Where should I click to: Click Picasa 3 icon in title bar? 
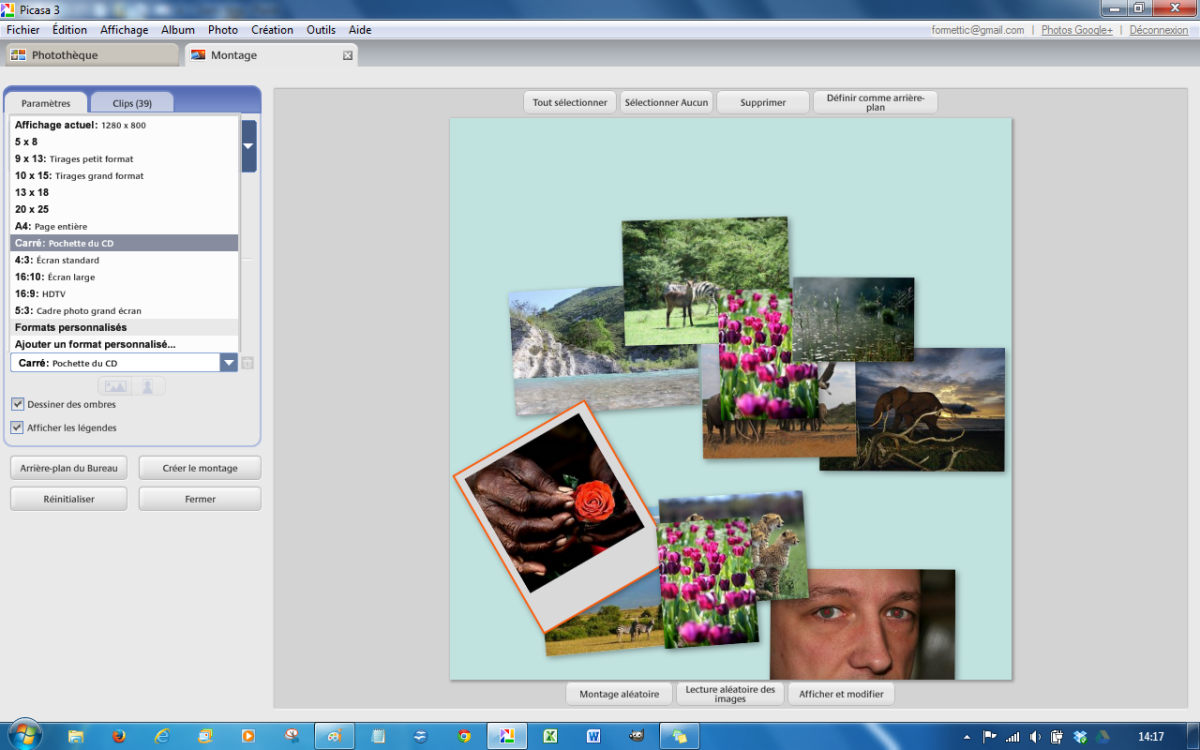10,9
